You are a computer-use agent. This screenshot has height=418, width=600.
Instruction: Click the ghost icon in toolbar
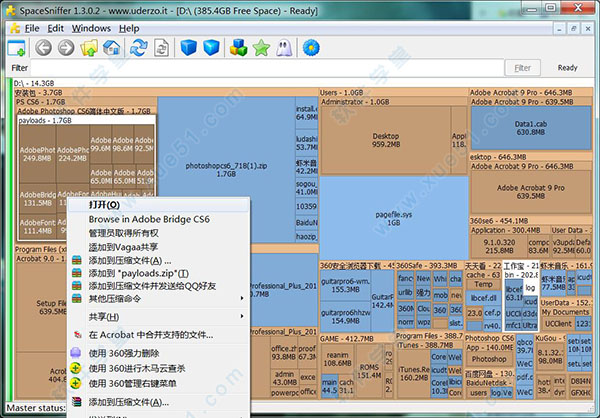(x=284, y=48)
